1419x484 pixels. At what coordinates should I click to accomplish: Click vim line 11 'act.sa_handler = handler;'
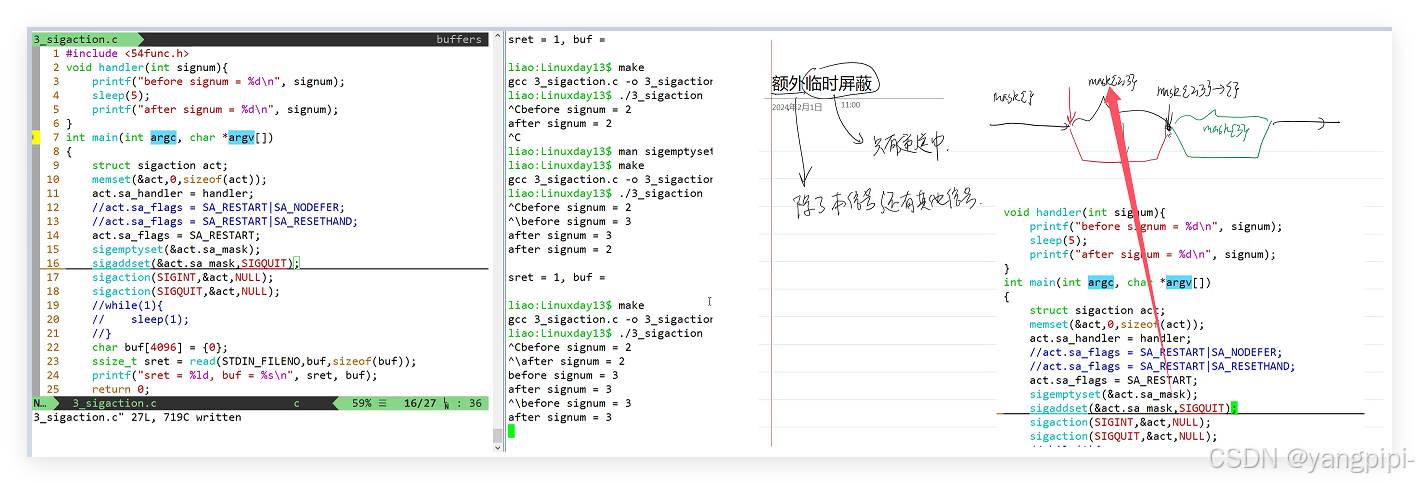click(173, 194)
